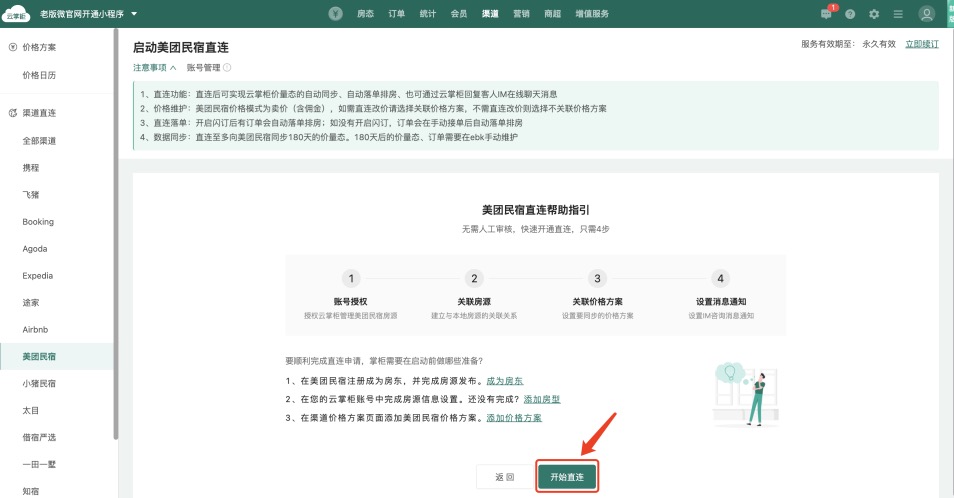Click the 添加价格方案 link

tap(514, 417)
